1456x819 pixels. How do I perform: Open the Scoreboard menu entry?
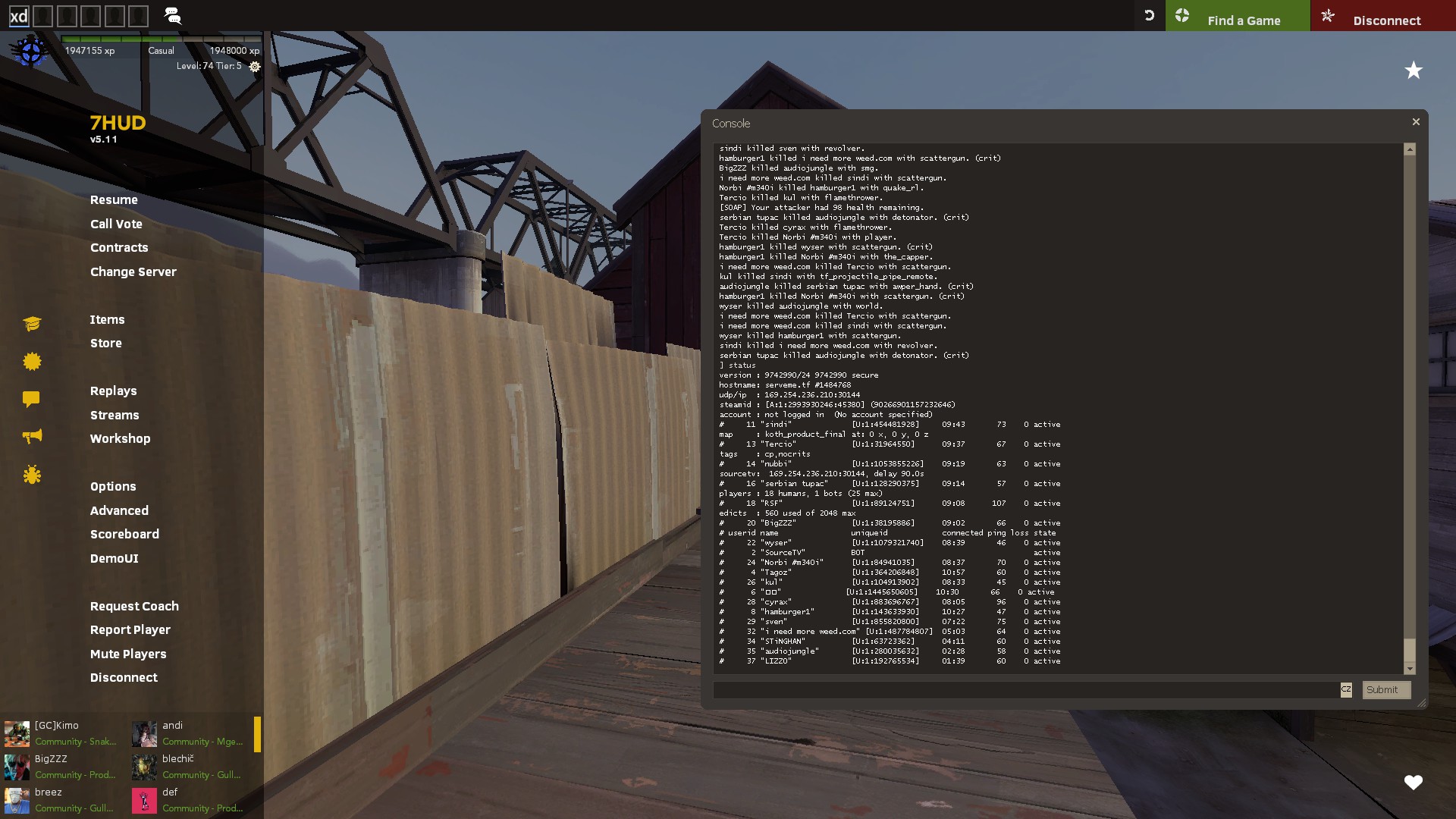[124, 534]
